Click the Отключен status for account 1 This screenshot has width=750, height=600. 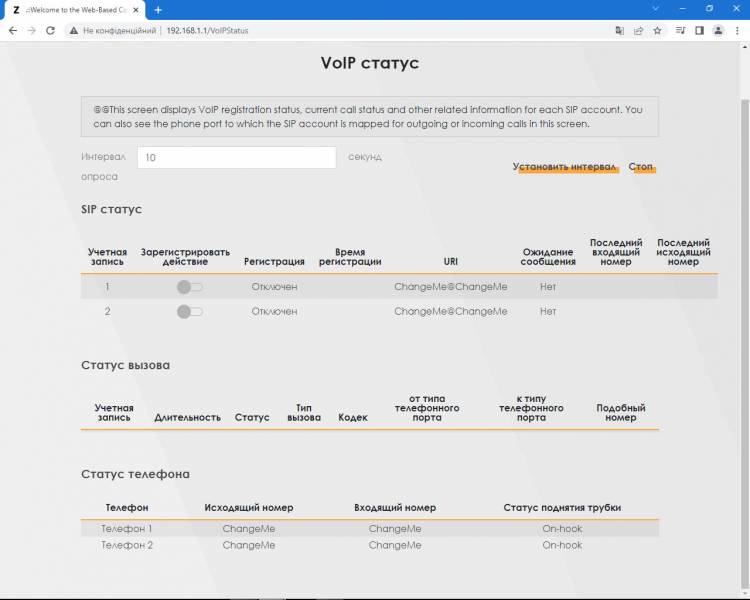tap(275, 287)
